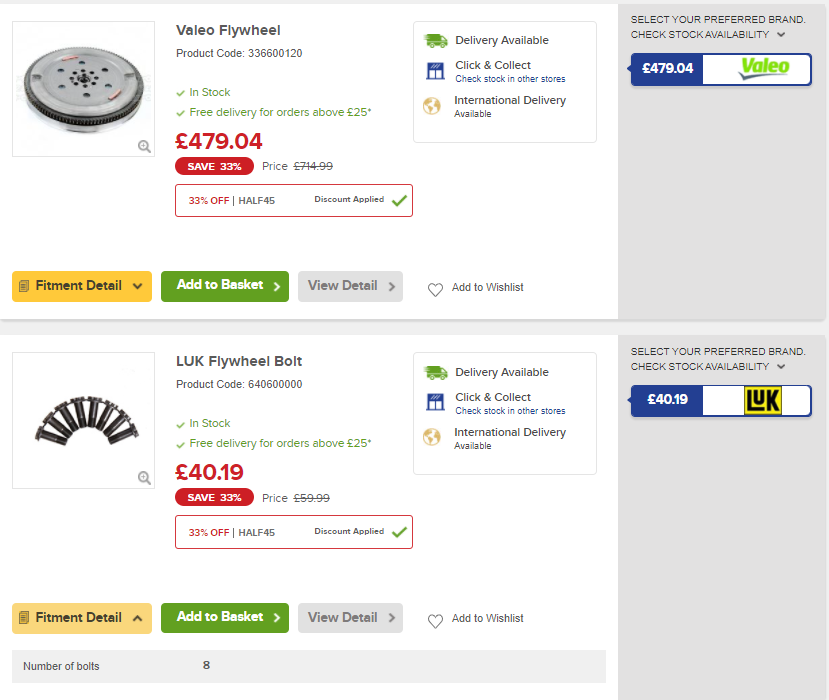Open the LUK Flywheel Bolt product thumbnail
The image size is (829, 700).
click(82, 419)
